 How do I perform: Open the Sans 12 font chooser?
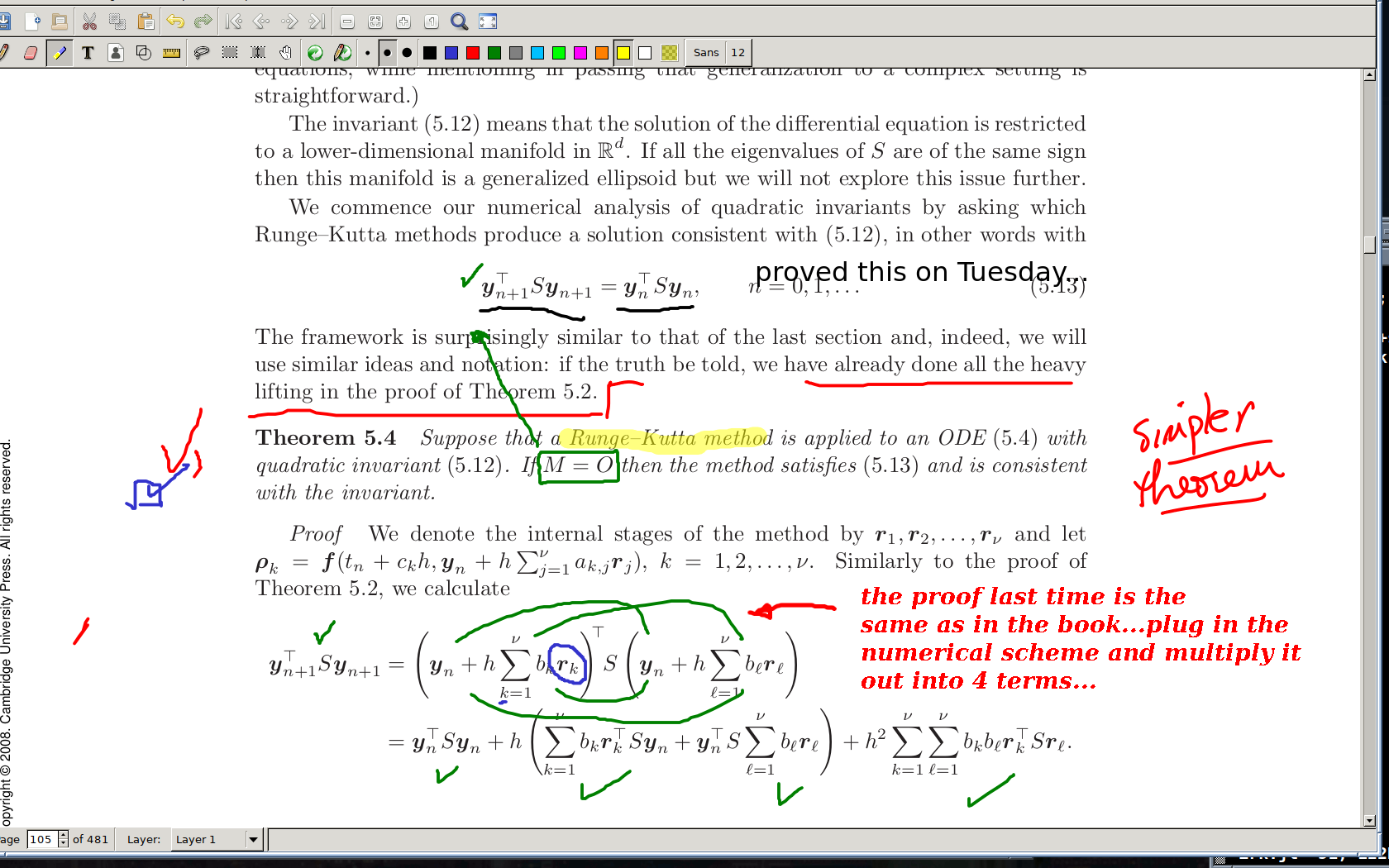coord(719,53)
